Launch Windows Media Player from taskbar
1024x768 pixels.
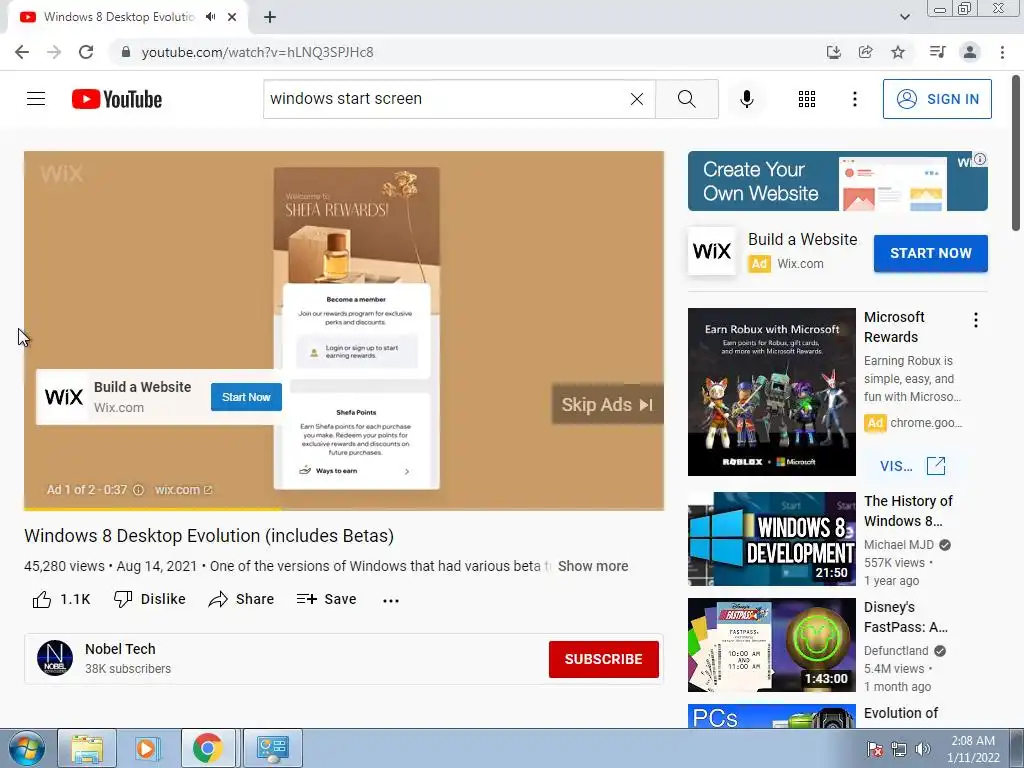(x=147, y=748)
